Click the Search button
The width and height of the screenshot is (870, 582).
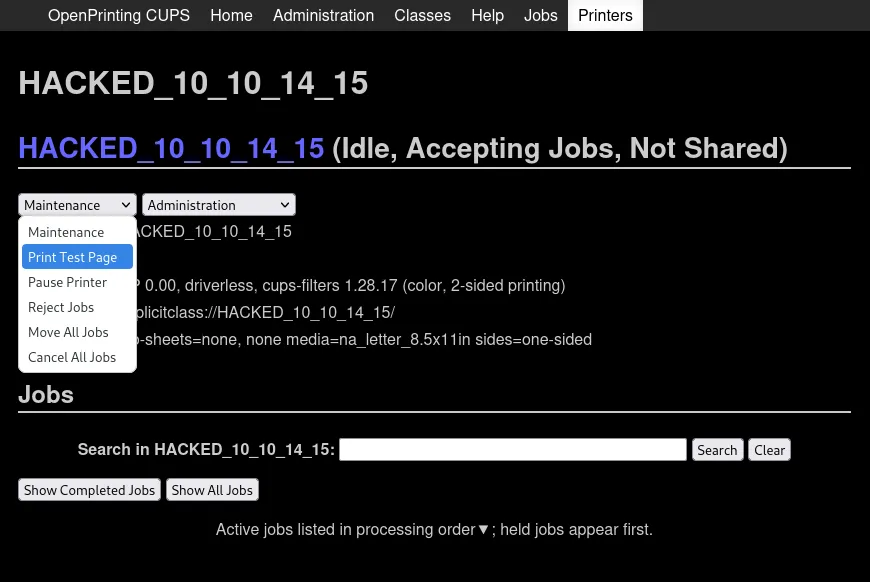717,449
